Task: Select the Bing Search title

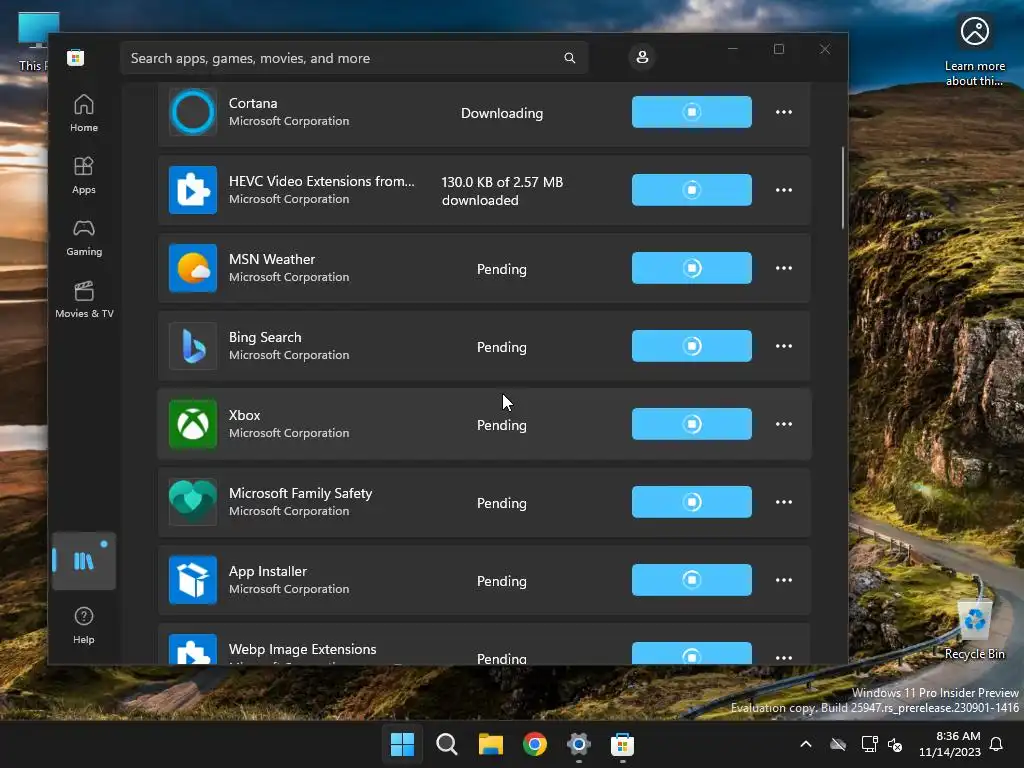Action: pyautogui.click(x=265, y=337)
